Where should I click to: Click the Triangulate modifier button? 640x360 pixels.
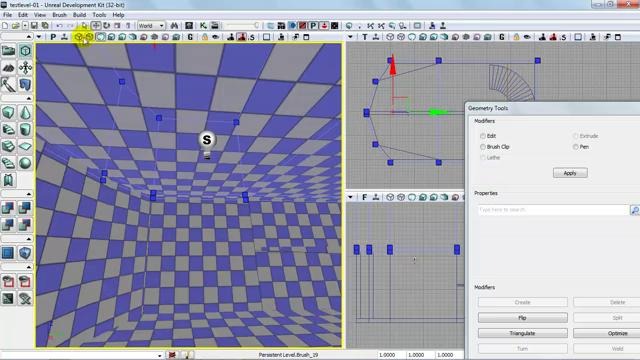[522, 333]
